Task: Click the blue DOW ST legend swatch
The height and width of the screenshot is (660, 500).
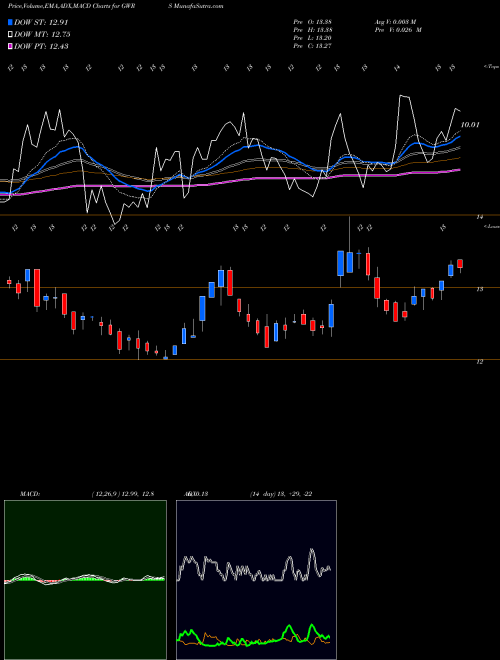Action: [10, 22]
